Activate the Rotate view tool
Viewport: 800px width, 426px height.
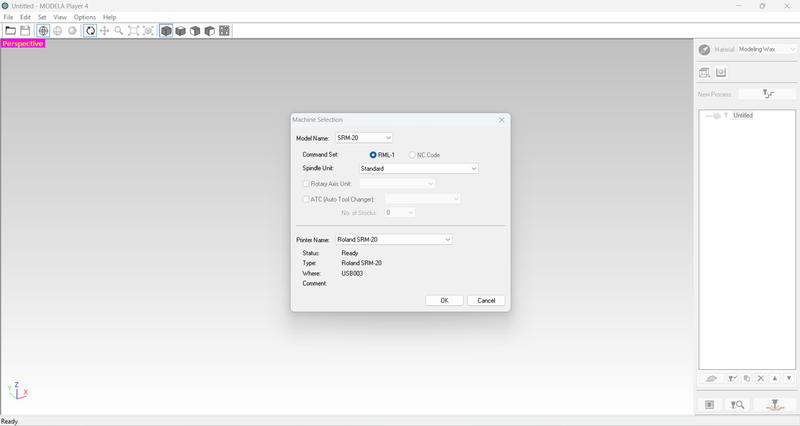[x=90, y=31]
